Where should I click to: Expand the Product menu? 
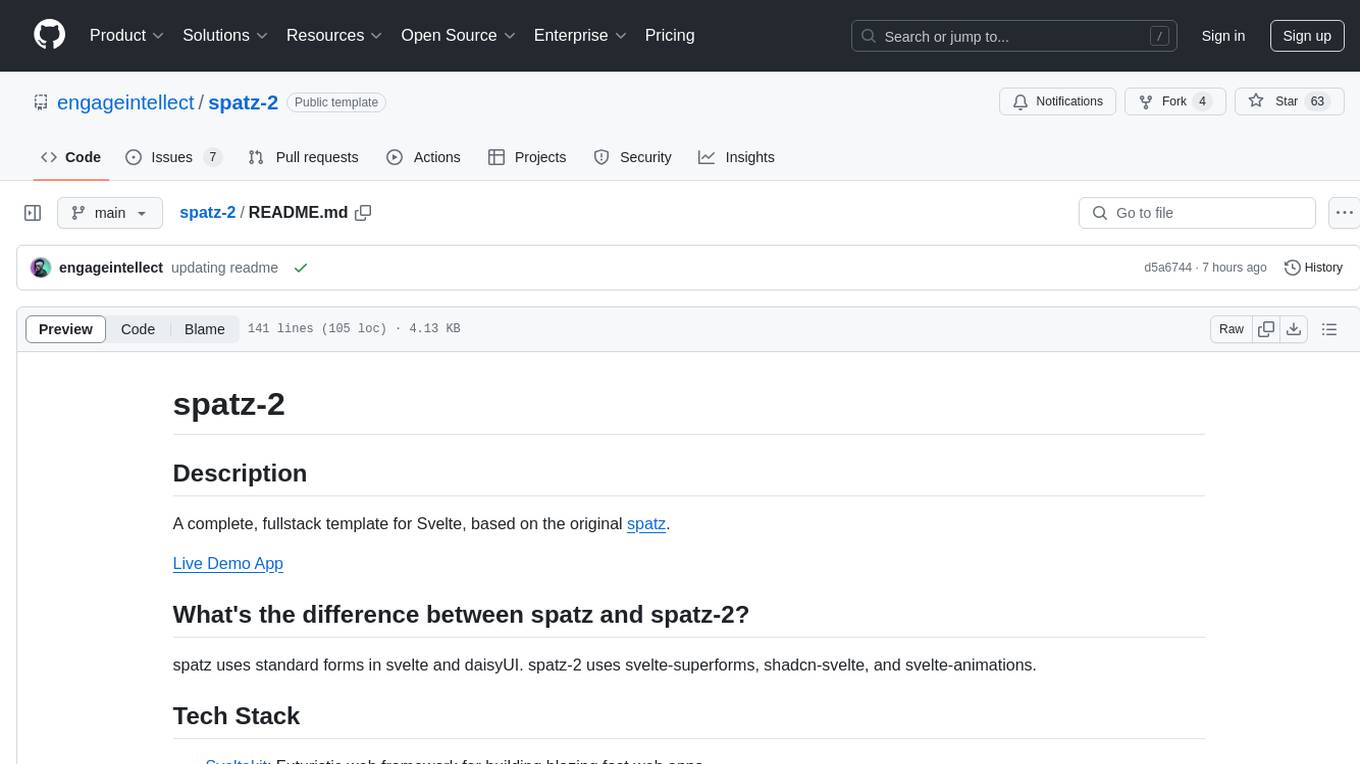[127, 35]
